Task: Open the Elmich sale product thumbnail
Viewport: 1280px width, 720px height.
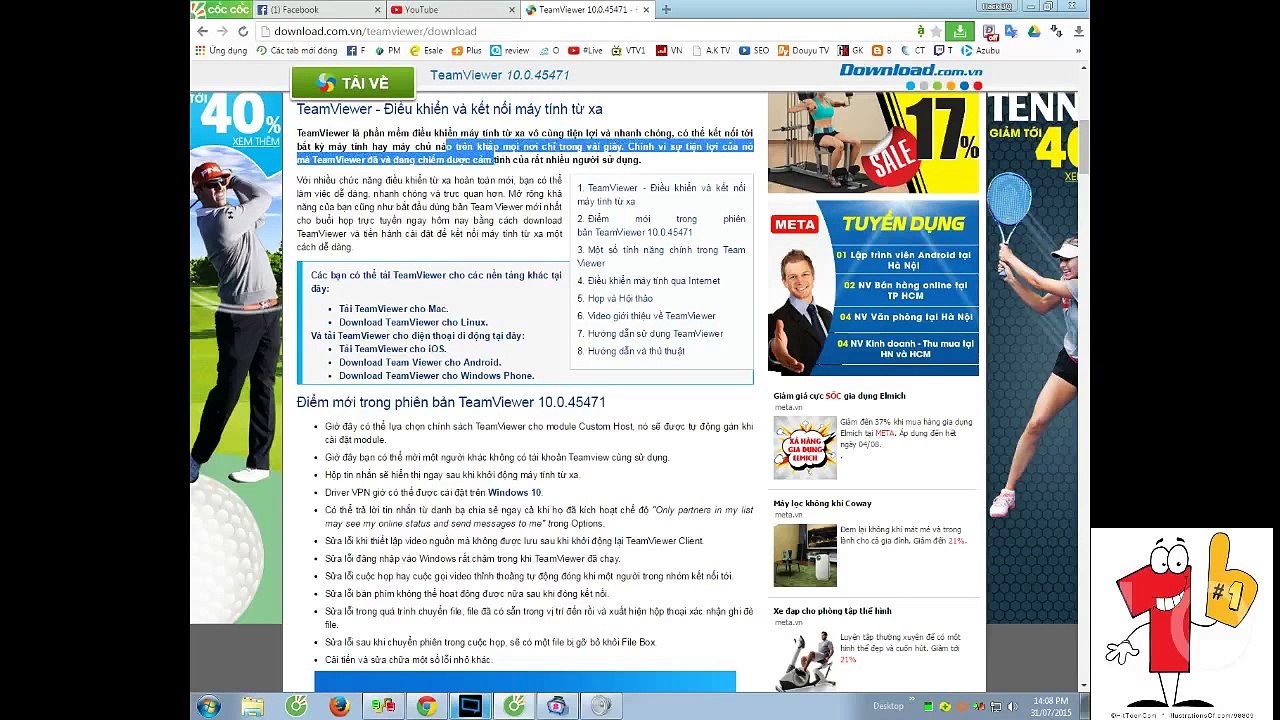Action: tap(804, 447)
